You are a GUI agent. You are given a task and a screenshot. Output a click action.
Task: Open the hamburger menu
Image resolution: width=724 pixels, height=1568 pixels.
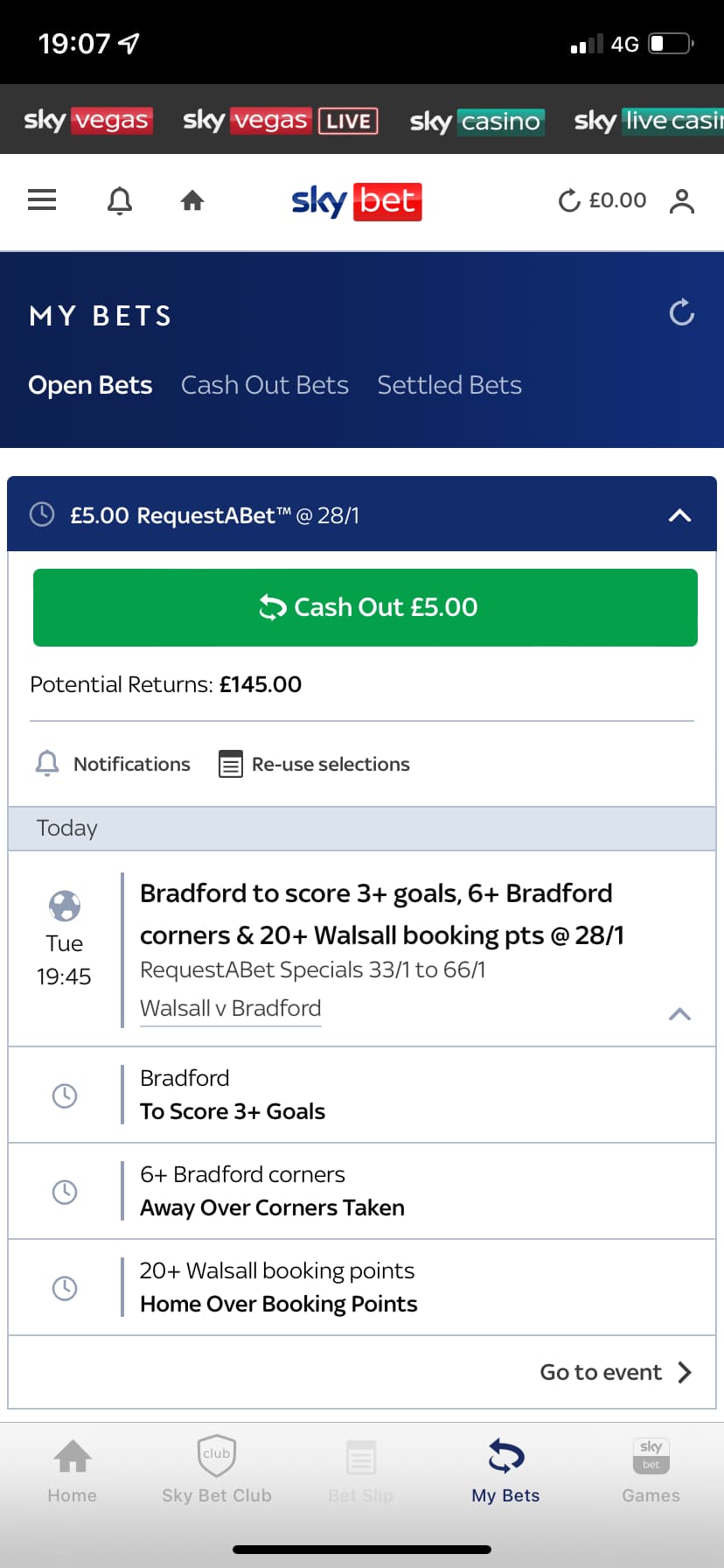(x=42, y=200)
